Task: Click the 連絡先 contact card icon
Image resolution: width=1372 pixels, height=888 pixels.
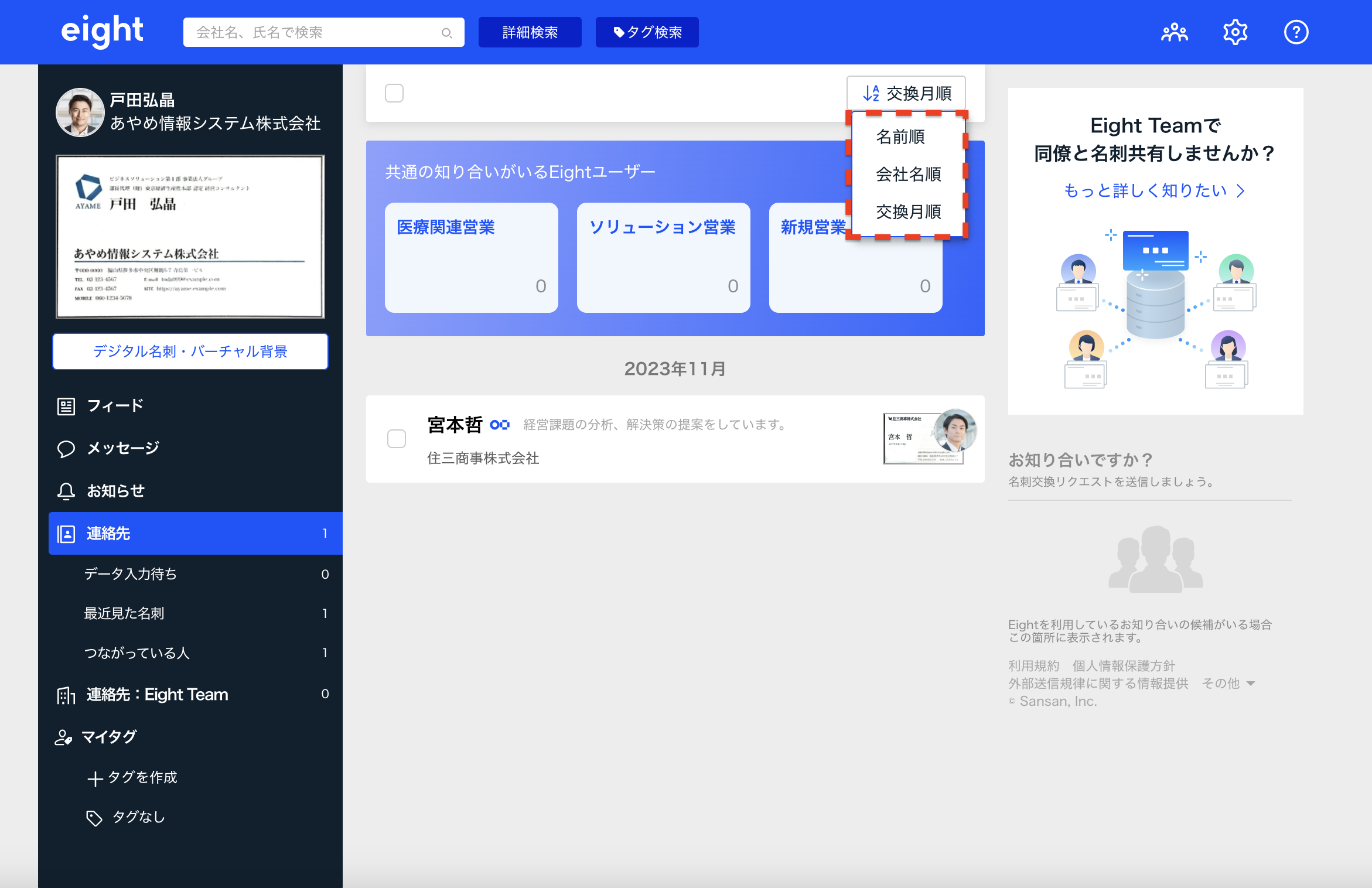Action: 66,533
